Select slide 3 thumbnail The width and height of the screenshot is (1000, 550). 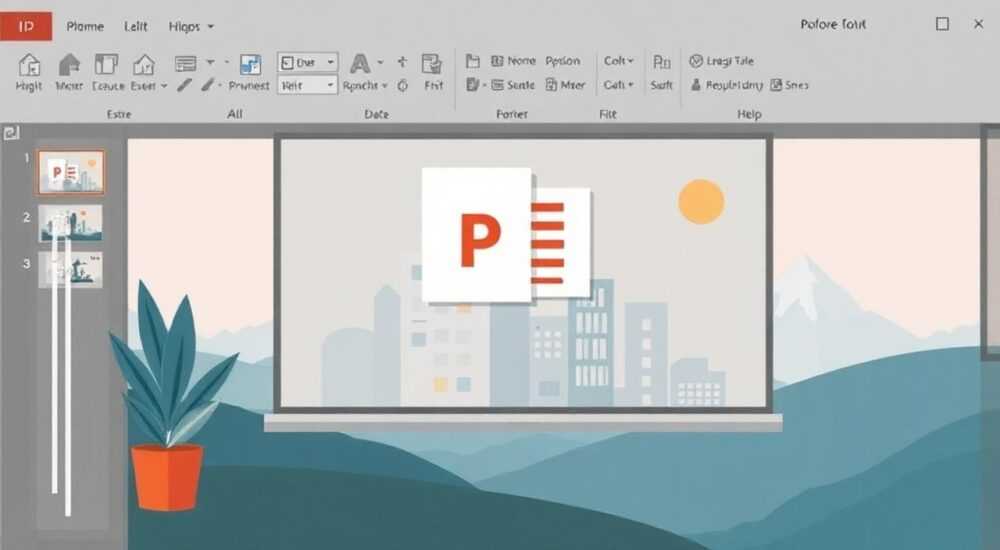(70, 270)
